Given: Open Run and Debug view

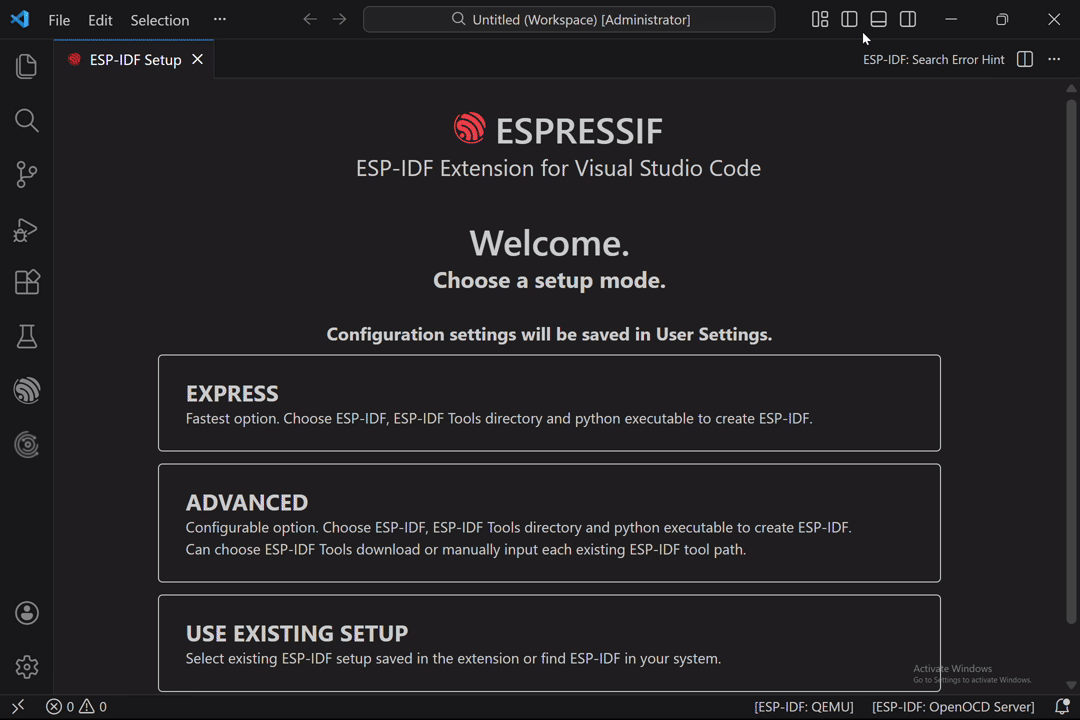Looking at the screenshot, I should pos(27,229).
